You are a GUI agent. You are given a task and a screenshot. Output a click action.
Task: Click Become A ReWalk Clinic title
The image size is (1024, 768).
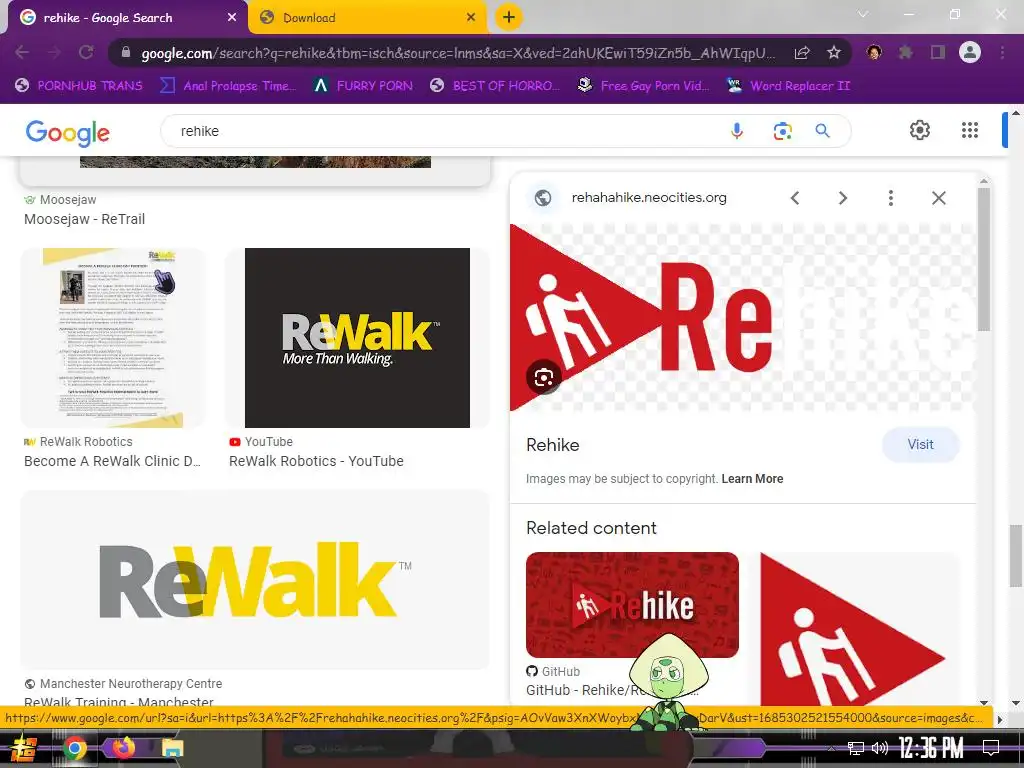(112, 461)
